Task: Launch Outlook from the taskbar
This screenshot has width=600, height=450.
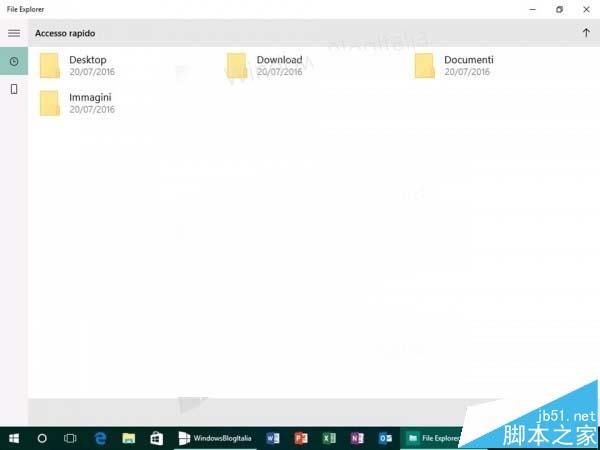Action: [385, 438]
